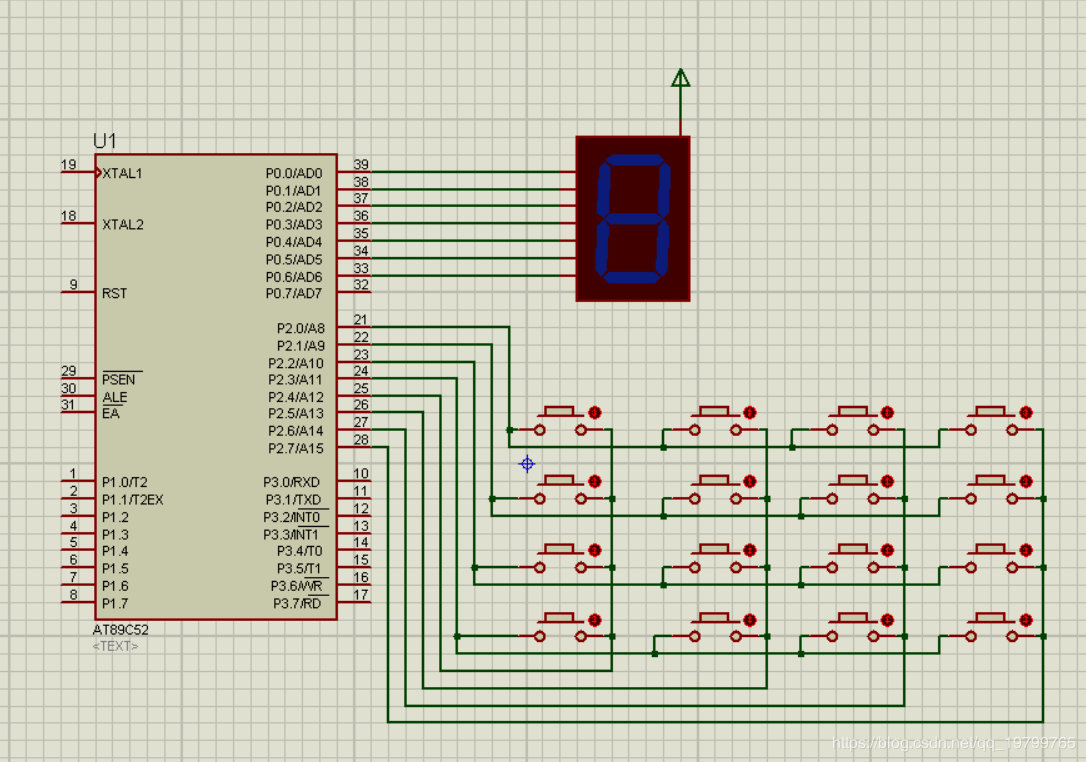This screenshot has height=762, width=1086.
Task: Select pin 10 of P3.0/RXD
Action: pyautogui.click(x=355, y=481)
